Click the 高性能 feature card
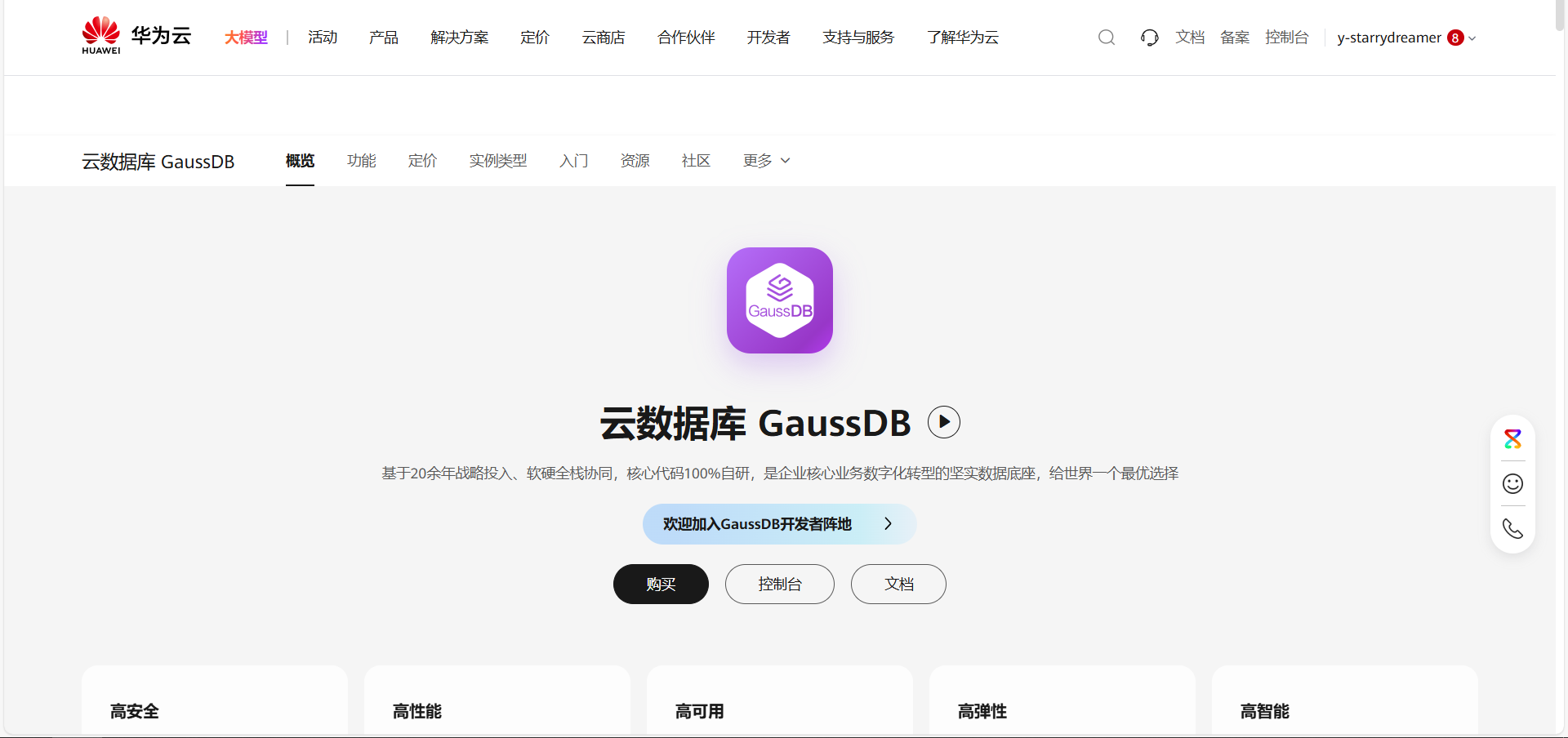This screenshot has height=738, width=1568. [497, 700]
